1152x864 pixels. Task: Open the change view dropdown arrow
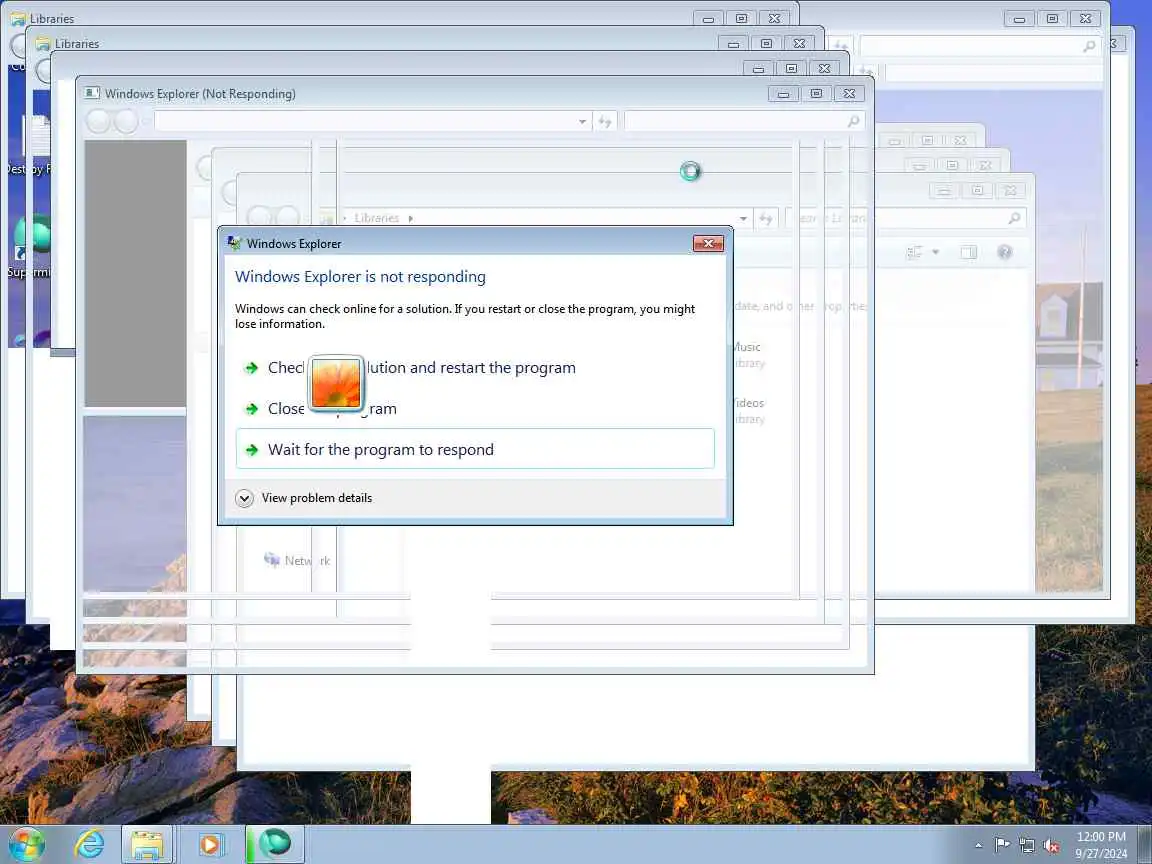[935, 252]
